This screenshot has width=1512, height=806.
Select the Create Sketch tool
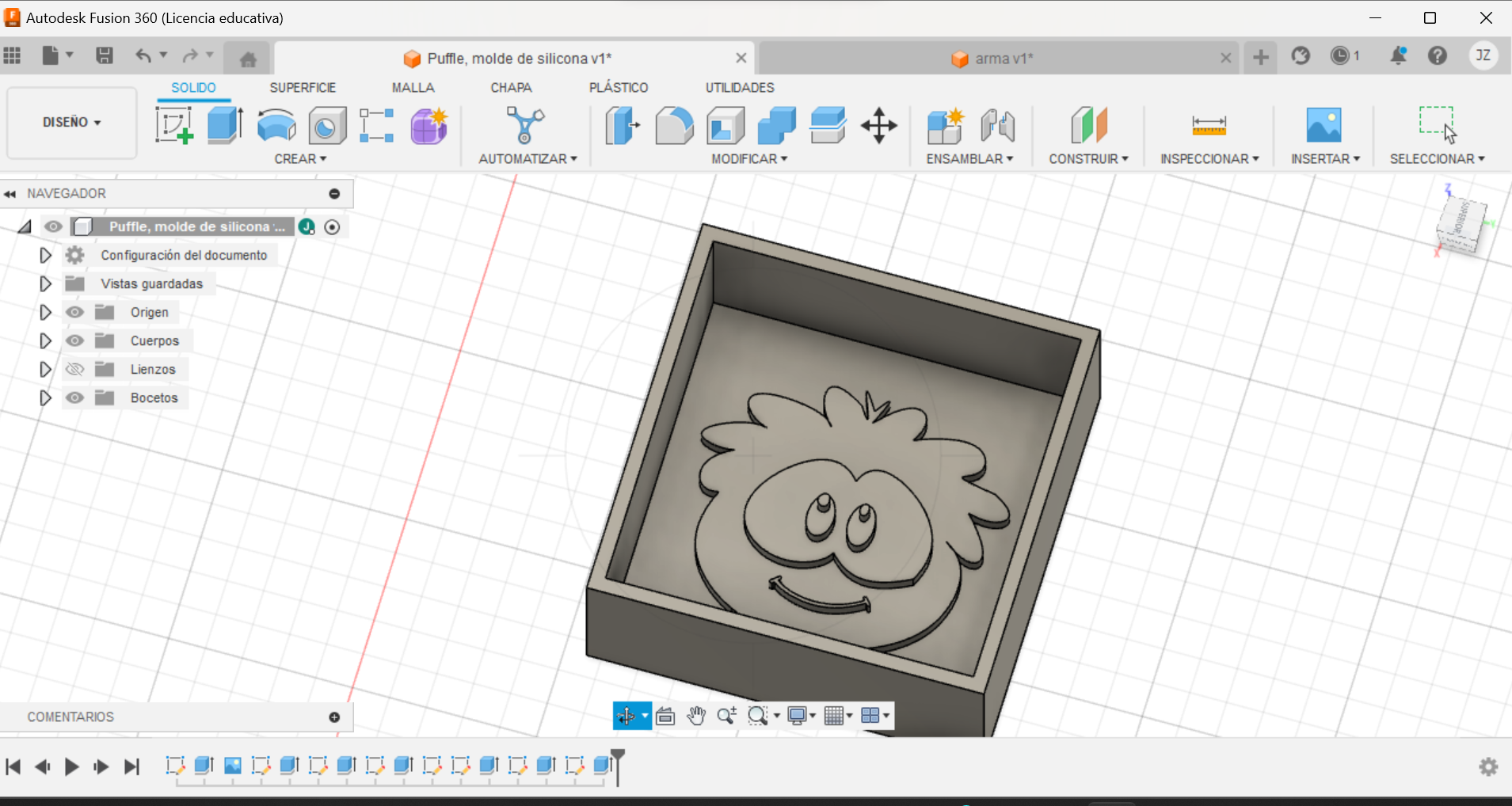174,125
